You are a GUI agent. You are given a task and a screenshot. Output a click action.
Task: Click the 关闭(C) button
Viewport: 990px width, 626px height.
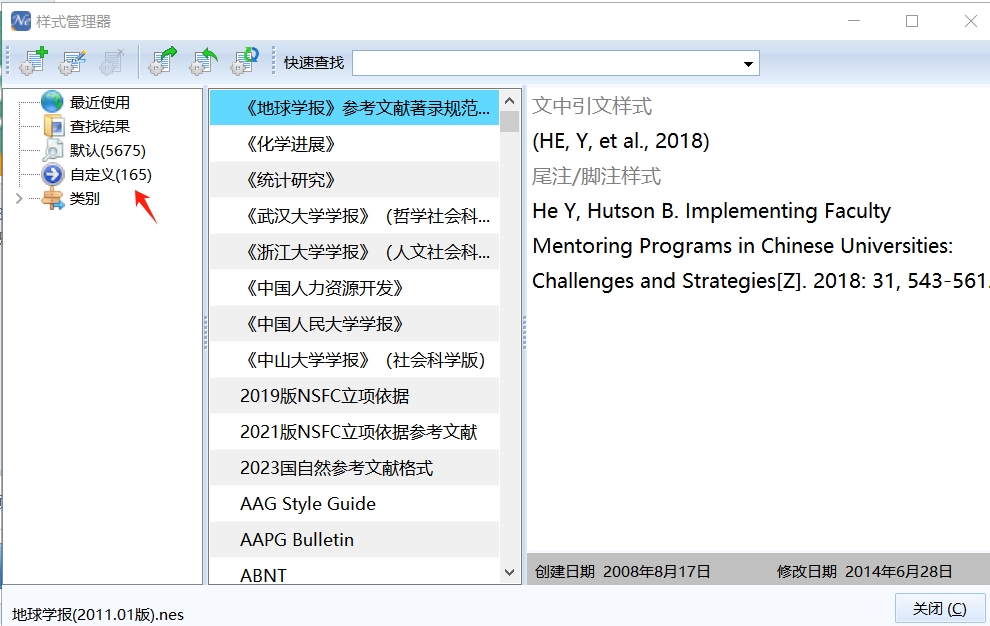(939, 609)
